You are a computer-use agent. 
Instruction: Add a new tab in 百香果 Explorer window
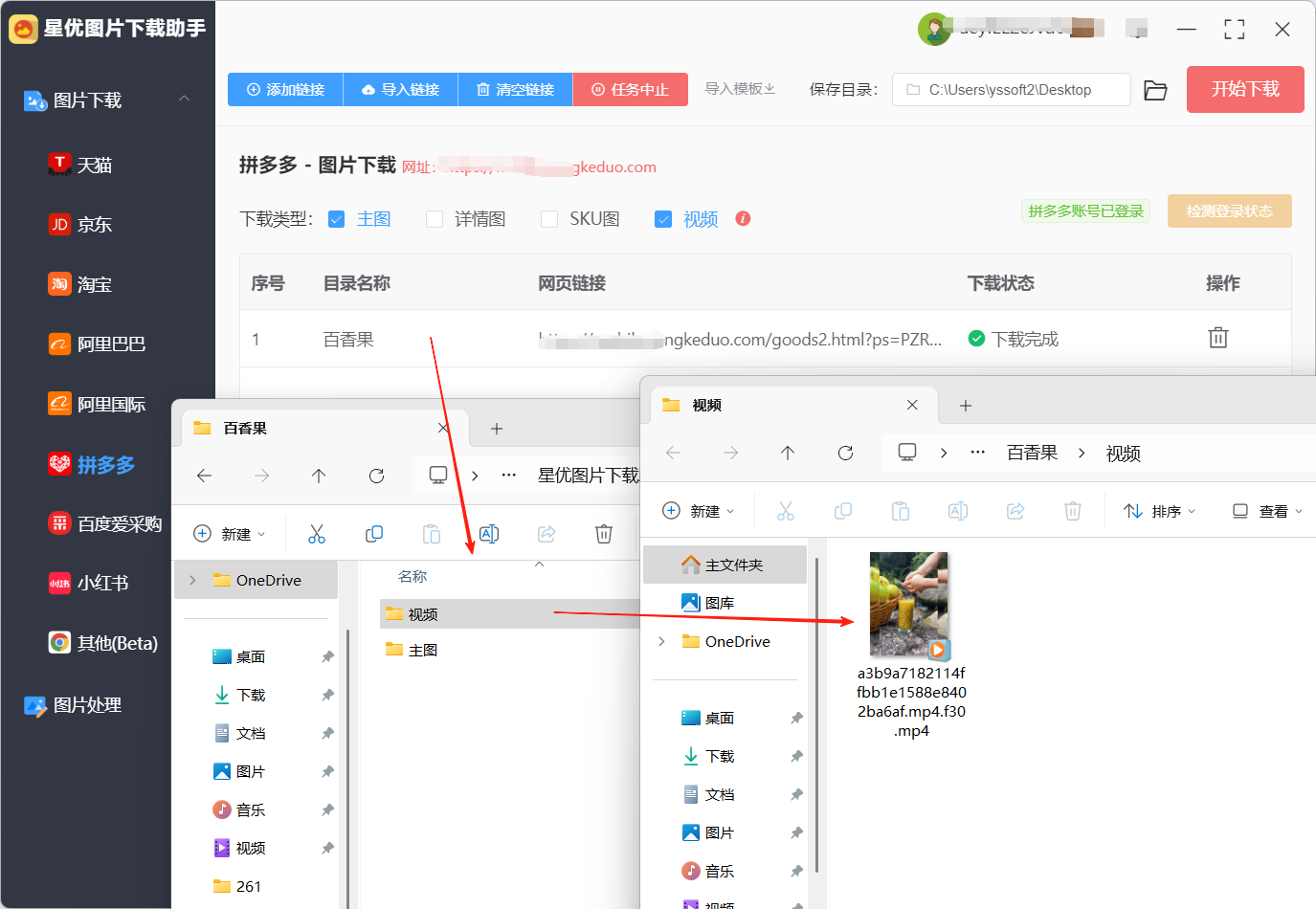click(496, 429)
